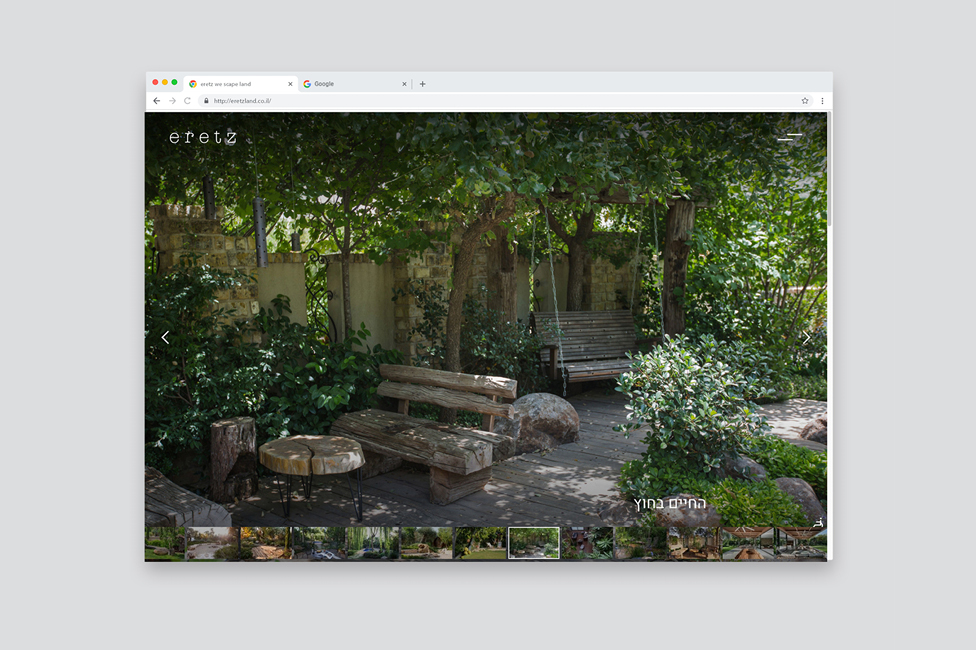Click the page vertical scrollbar
Image resolution: width=976 pixels, height=650 pixels.
[830, 169]
